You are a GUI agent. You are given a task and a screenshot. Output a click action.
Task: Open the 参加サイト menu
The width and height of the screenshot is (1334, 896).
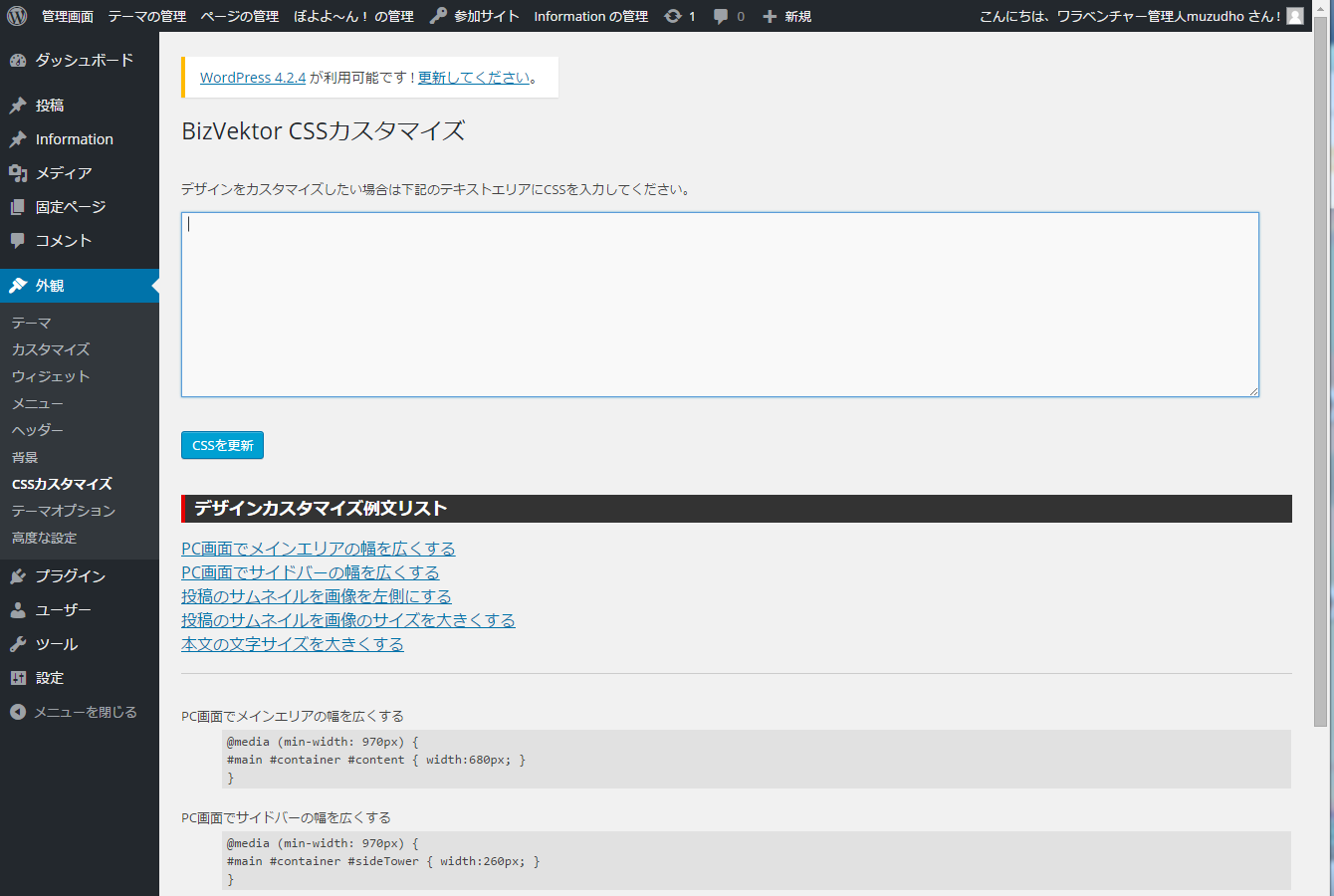click(487, 16)
